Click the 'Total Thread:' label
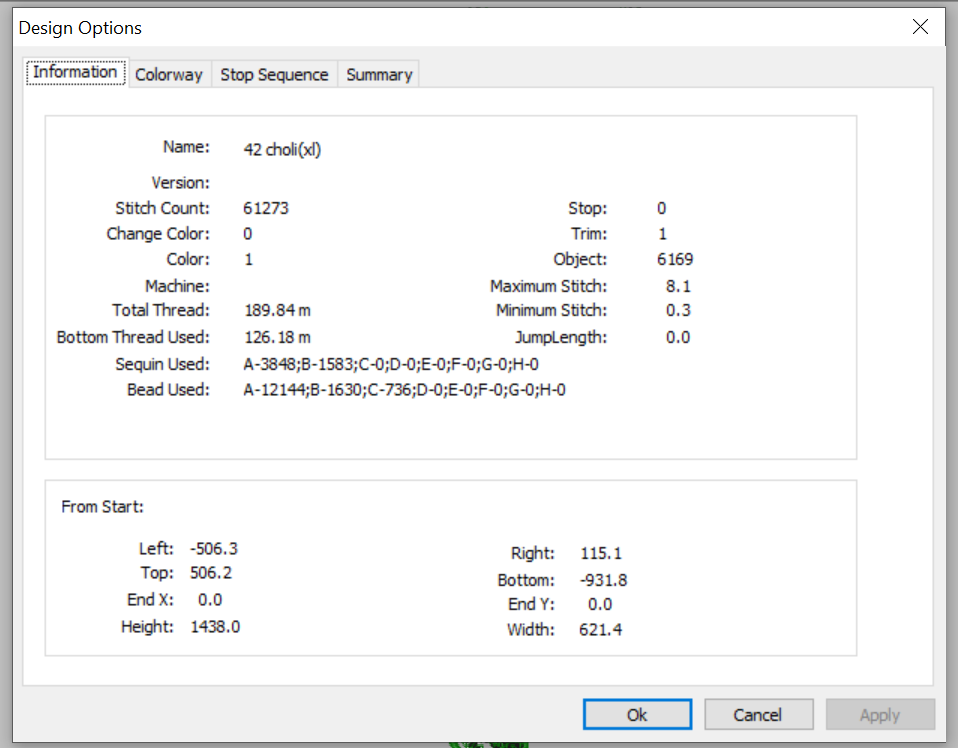This screenshot has height=748, width=958. [161, 310]
